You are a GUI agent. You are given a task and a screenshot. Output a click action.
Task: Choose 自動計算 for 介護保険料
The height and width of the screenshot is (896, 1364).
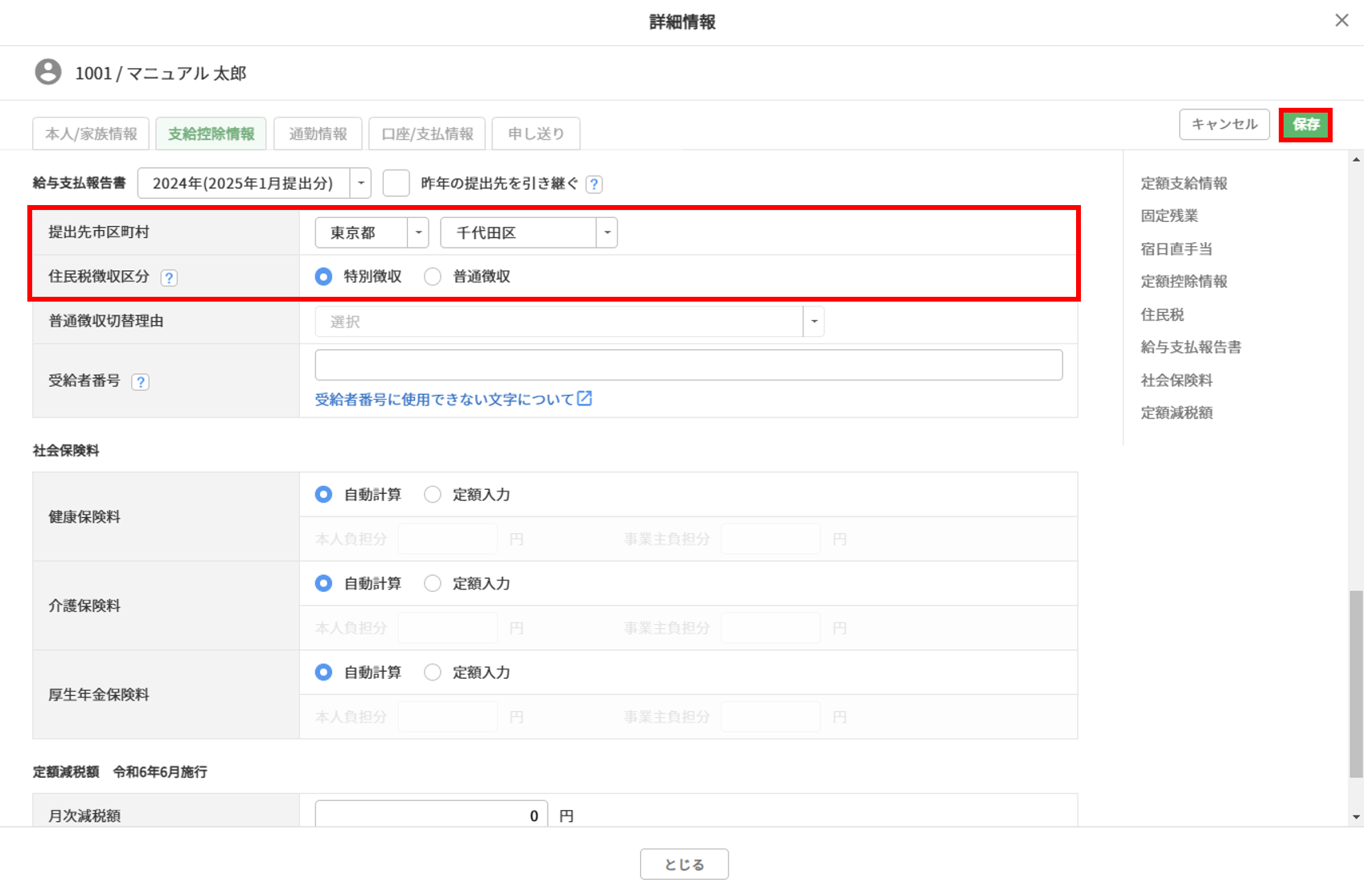point(323,584)
